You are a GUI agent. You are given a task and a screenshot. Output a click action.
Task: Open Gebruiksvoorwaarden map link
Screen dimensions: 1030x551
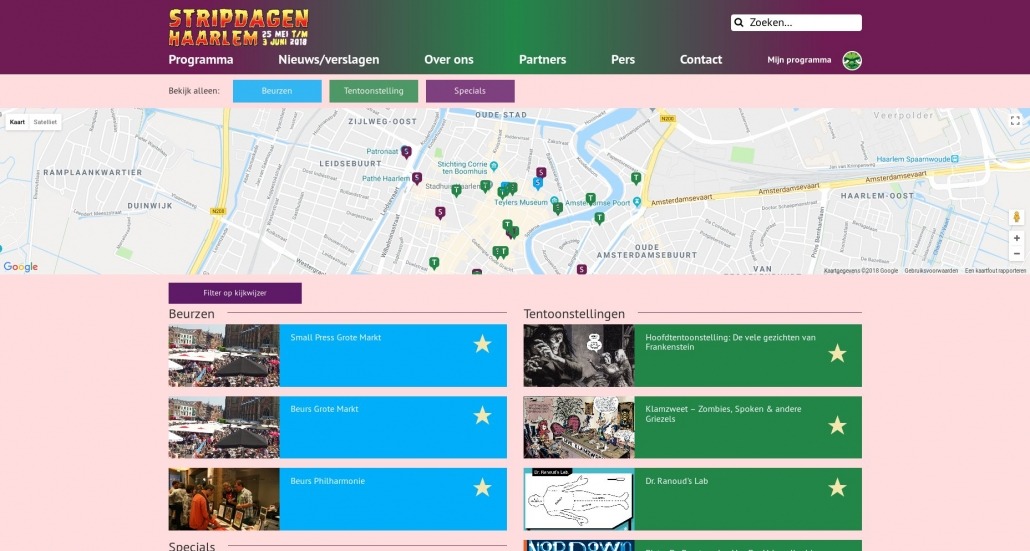(x=931, y=271)
